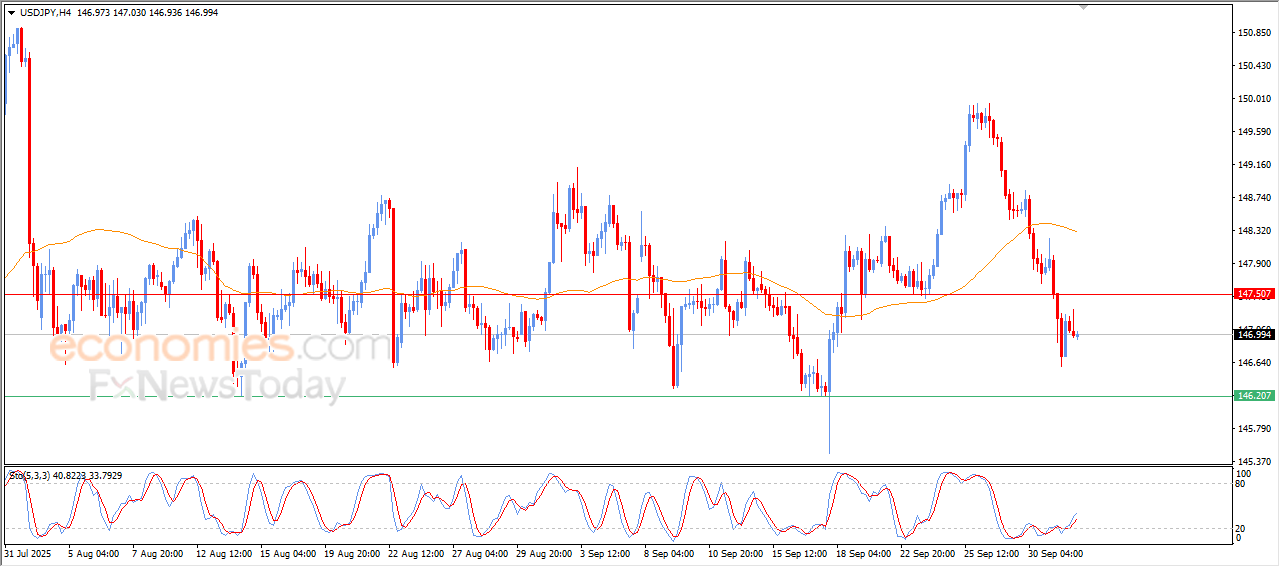Click the 80 level on stochastic scale
Image resolution: width=1280 pixels, height=567 pixels.
point(1242,484)
